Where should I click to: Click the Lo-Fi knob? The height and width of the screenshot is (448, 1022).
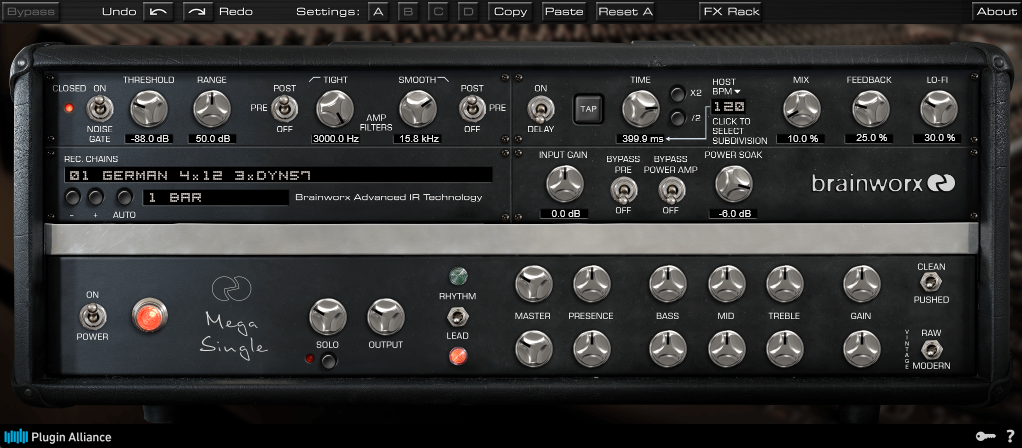[939, 108]
